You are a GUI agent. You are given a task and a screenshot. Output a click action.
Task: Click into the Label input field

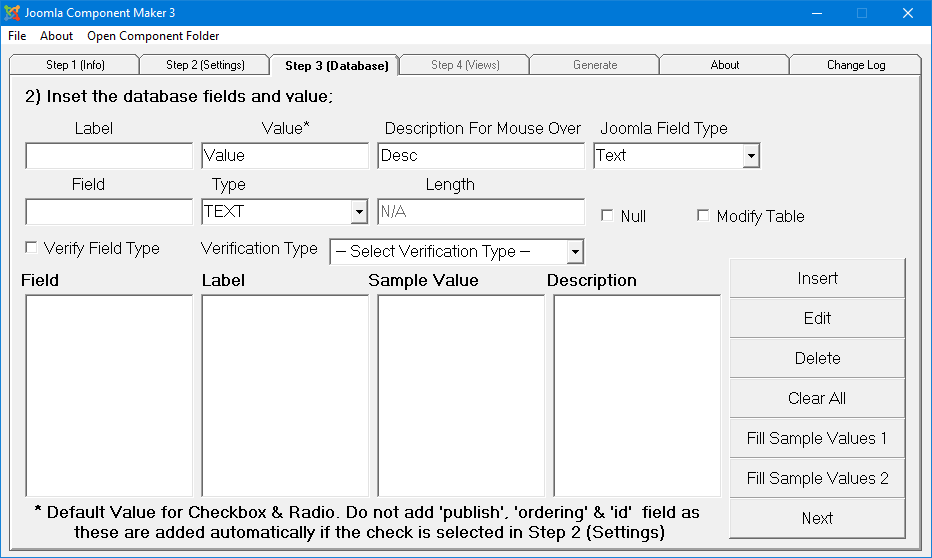point(109,156)
